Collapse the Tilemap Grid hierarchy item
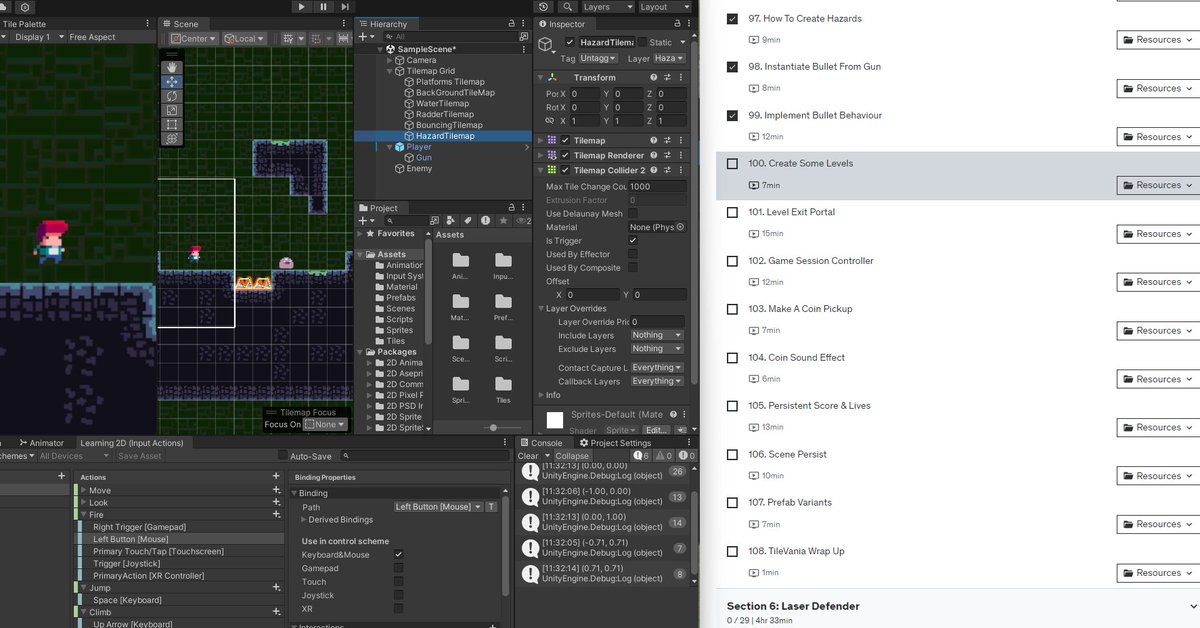This screenshot has width=1200, height=628. coord(390,71)
